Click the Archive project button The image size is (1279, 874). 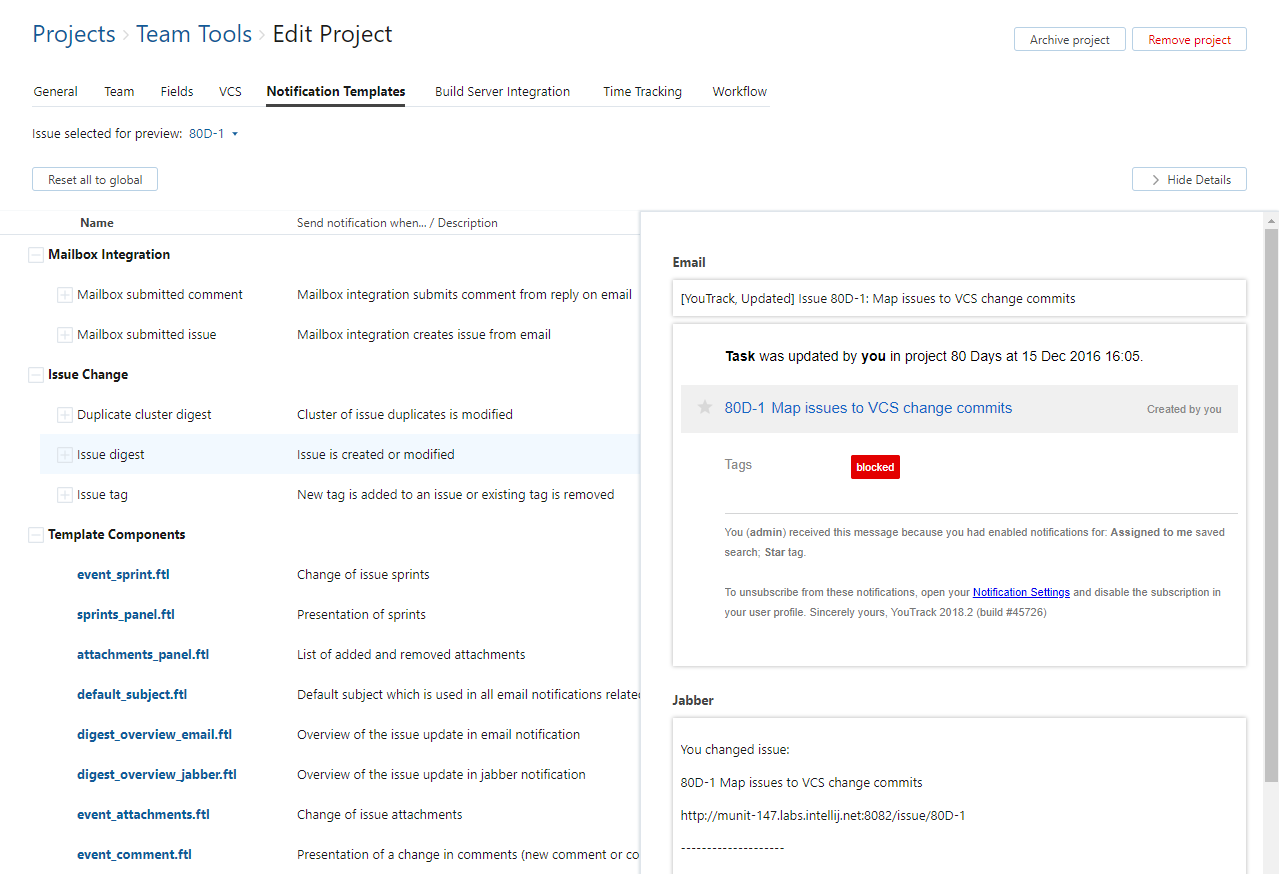coord(1069,40)
